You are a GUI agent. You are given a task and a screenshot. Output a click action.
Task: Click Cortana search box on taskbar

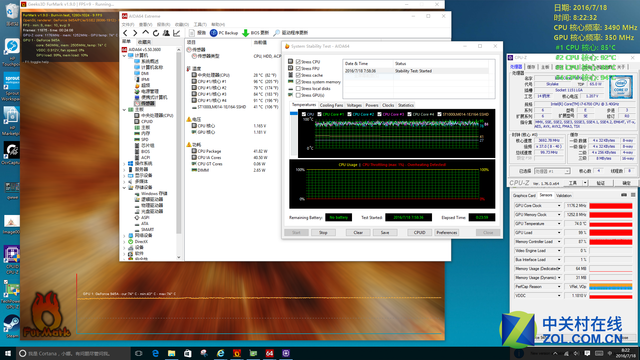click(x=73, y=353)
